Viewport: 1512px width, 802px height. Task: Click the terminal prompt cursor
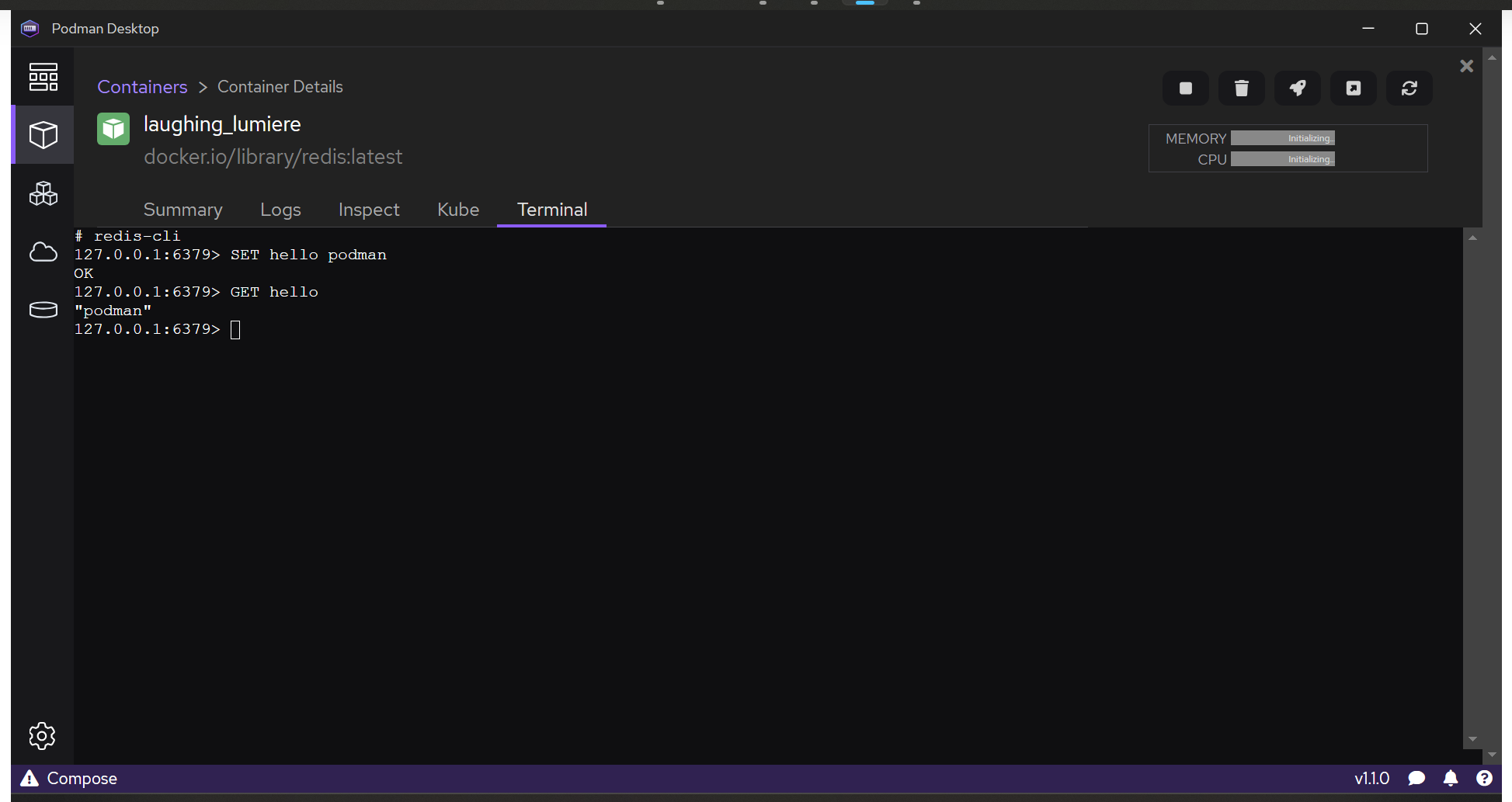[235, 330]
